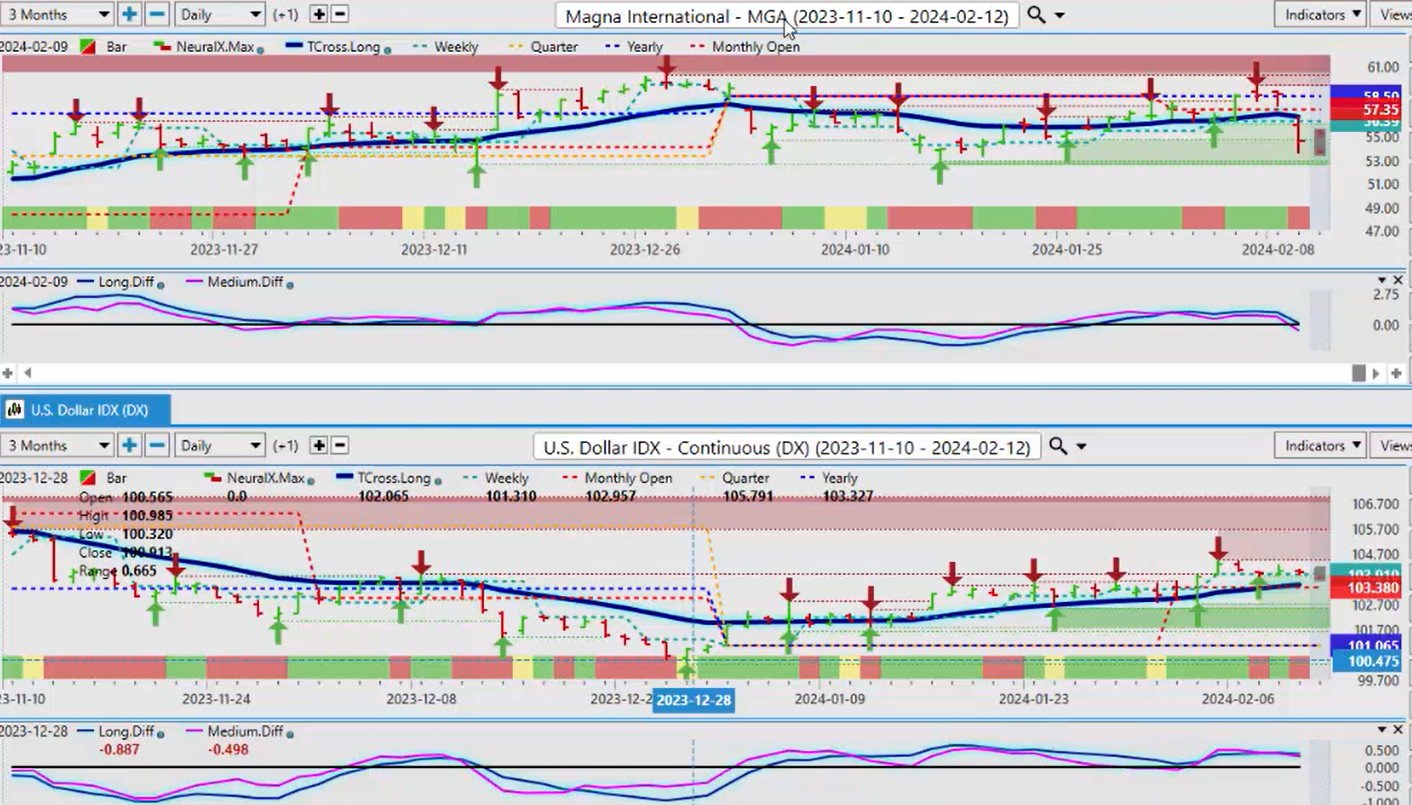Viewport: 1412px width, 805px height.
Task: Select the Medium.Diff legend in the MGA indicator pane
Action: pyautogui.click(x=239, y=283)
